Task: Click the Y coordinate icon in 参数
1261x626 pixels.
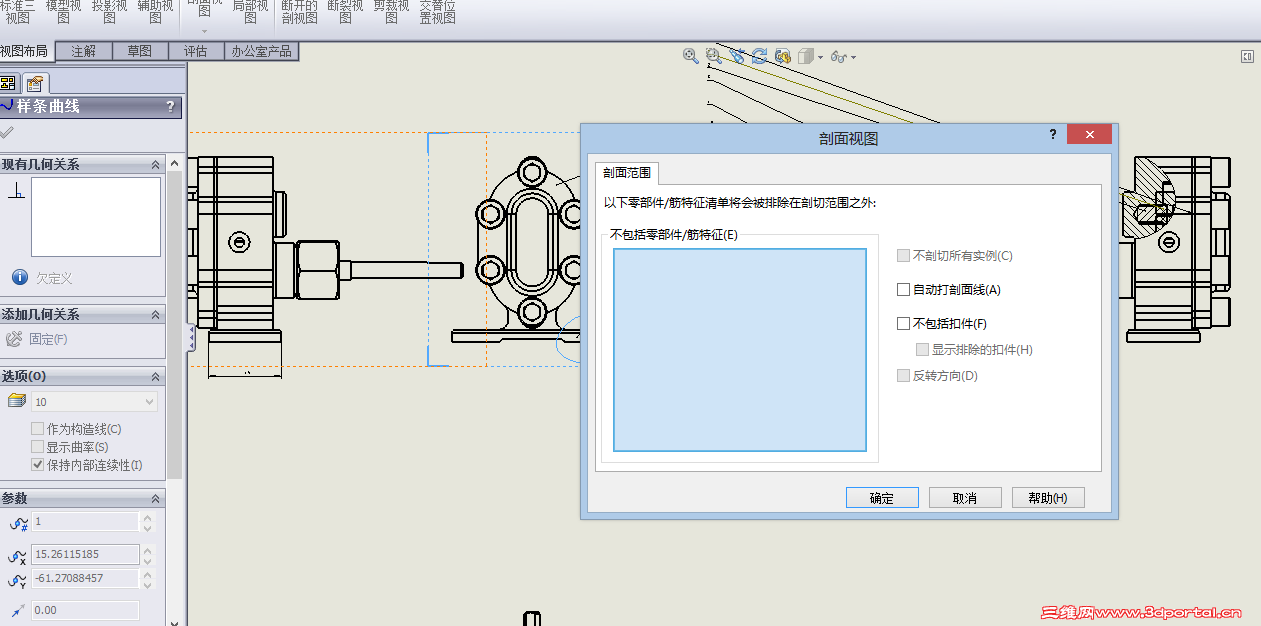Action: point(18,580)
